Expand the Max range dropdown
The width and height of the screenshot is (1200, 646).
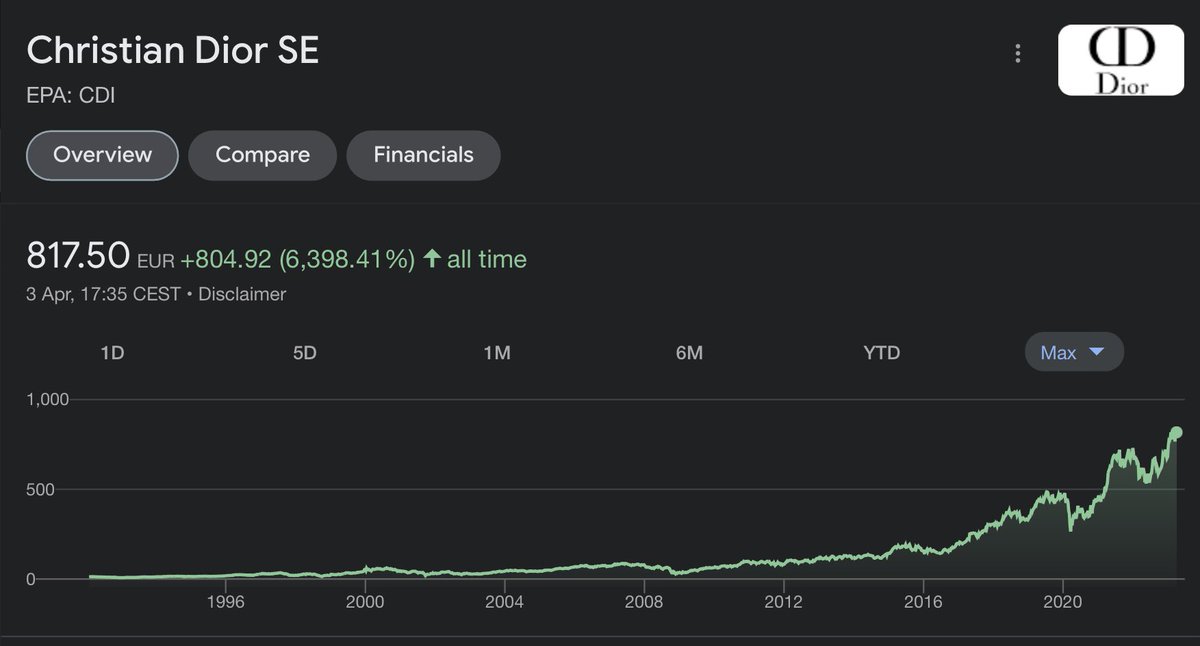coord(1074,352)
